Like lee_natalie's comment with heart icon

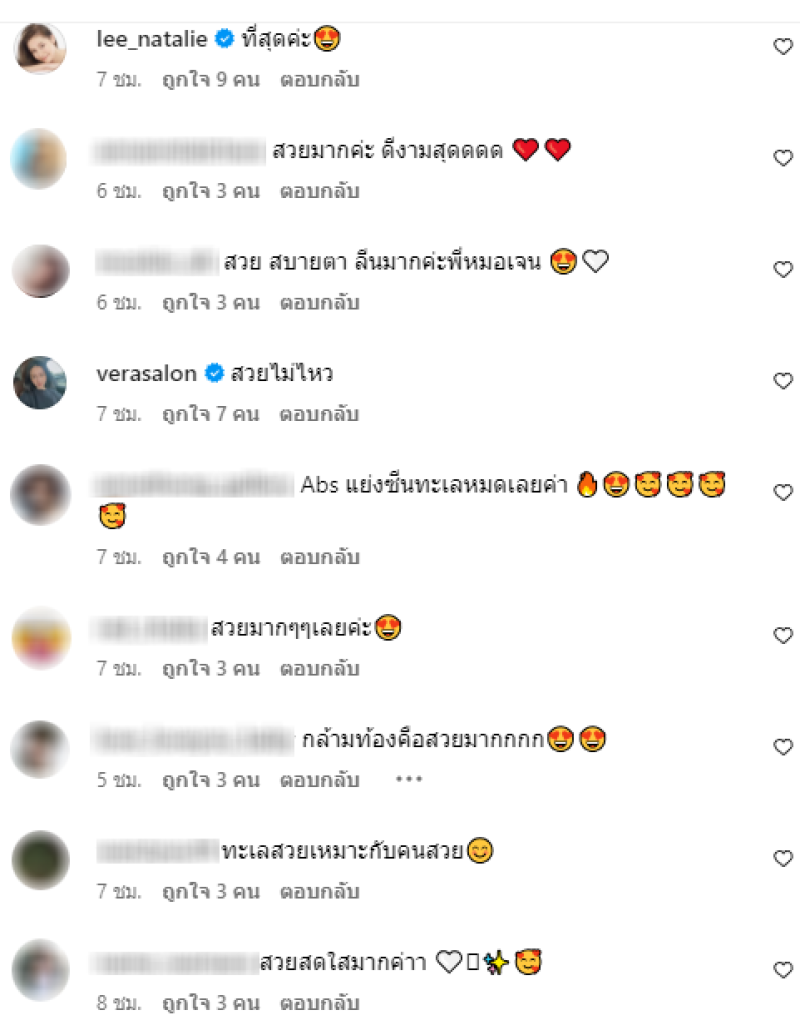782,47
